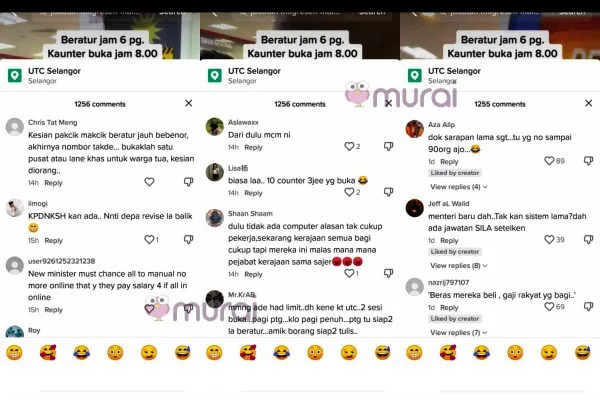Tap heart on Aza Alip's comment
This screenshot has width=600, height=400.
549,161
